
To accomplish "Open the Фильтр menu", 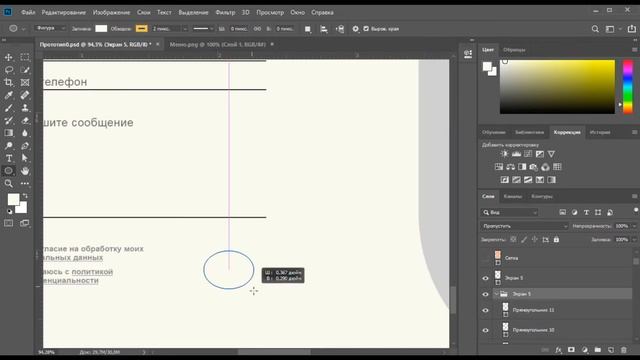I will (x=225, y=12).
